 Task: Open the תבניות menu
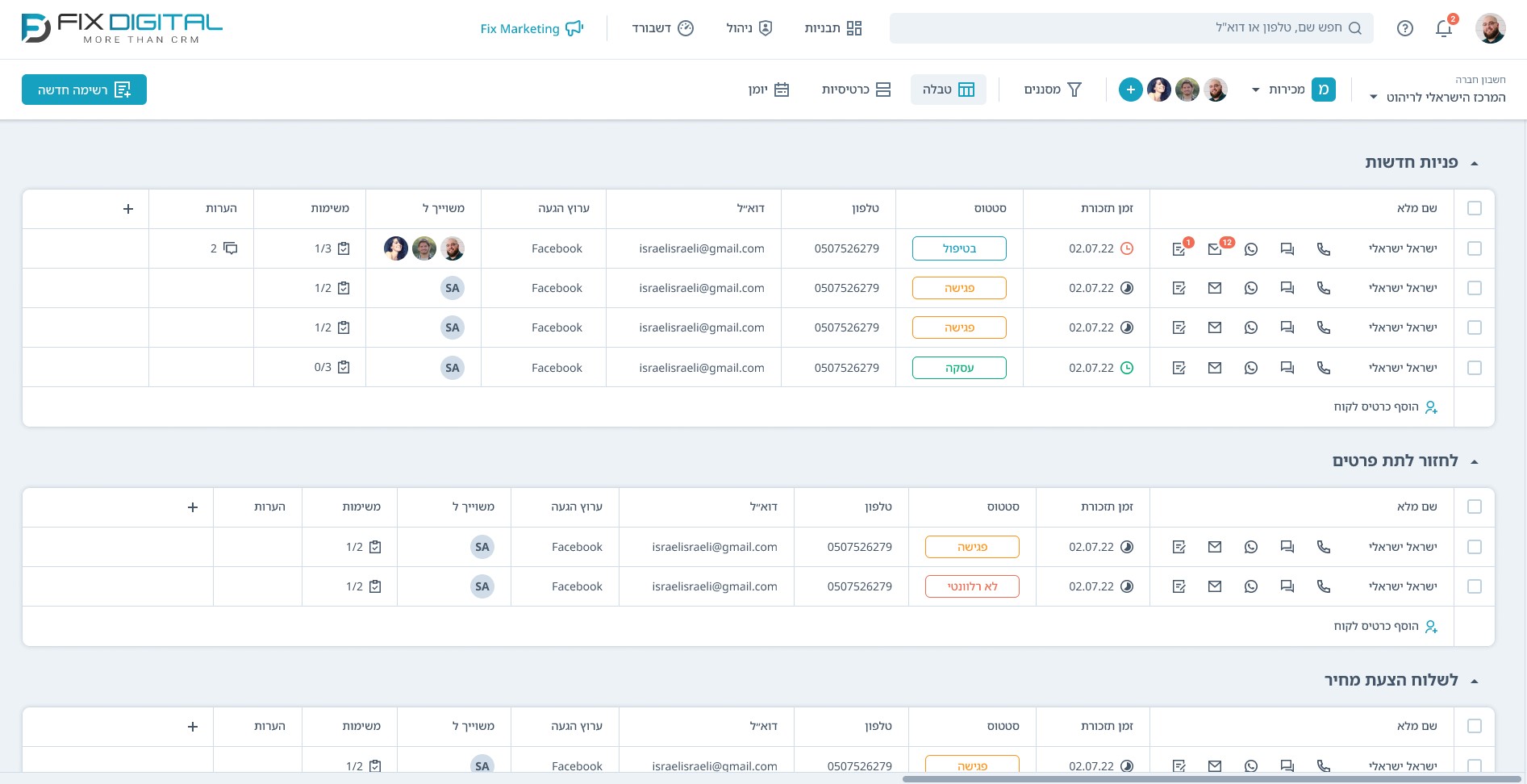[833, 28]
